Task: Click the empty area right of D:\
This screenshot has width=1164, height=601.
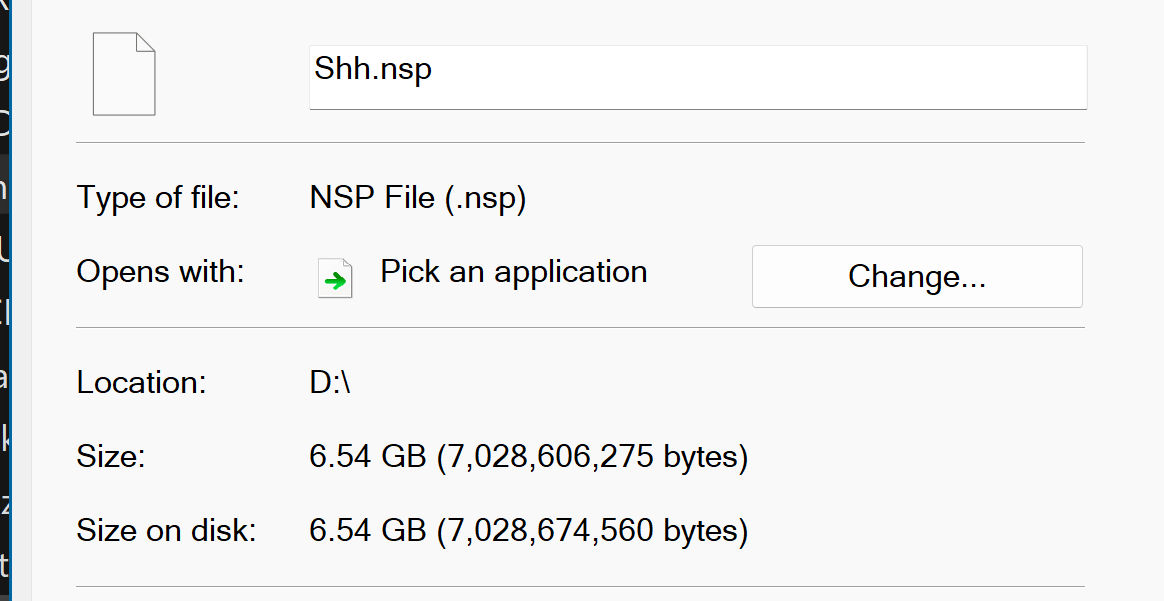Action: 700,383
